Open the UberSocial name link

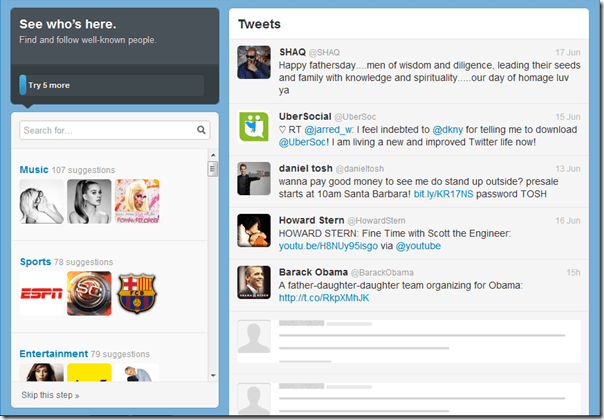(305, 116)
